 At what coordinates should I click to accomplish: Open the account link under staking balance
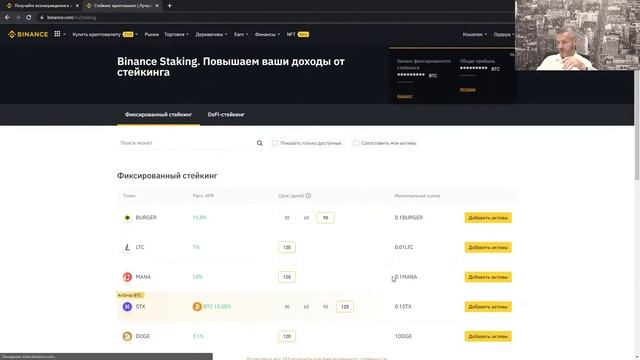pos(404,96)
